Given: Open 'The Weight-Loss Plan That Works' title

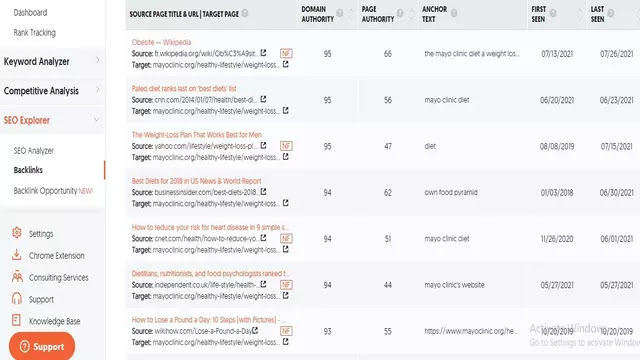Looking at the screenshot, I should pyautogui.click(x=196, y=134).
